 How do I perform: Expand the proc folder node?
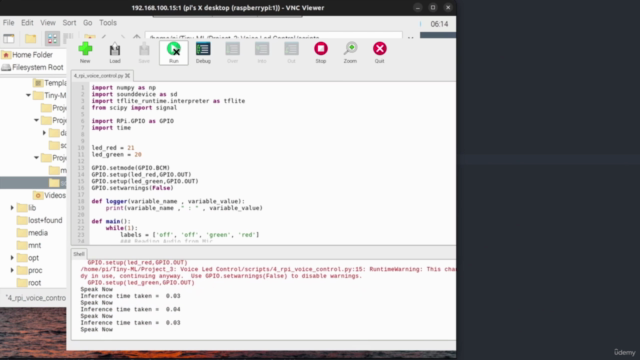pyautogui.click(x=12, y=270)
